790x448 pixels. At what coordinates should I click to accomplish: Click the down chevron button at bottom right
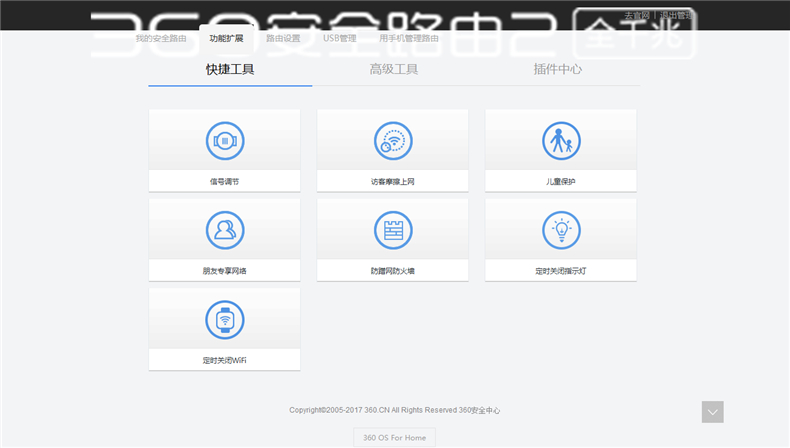[712, 412]
